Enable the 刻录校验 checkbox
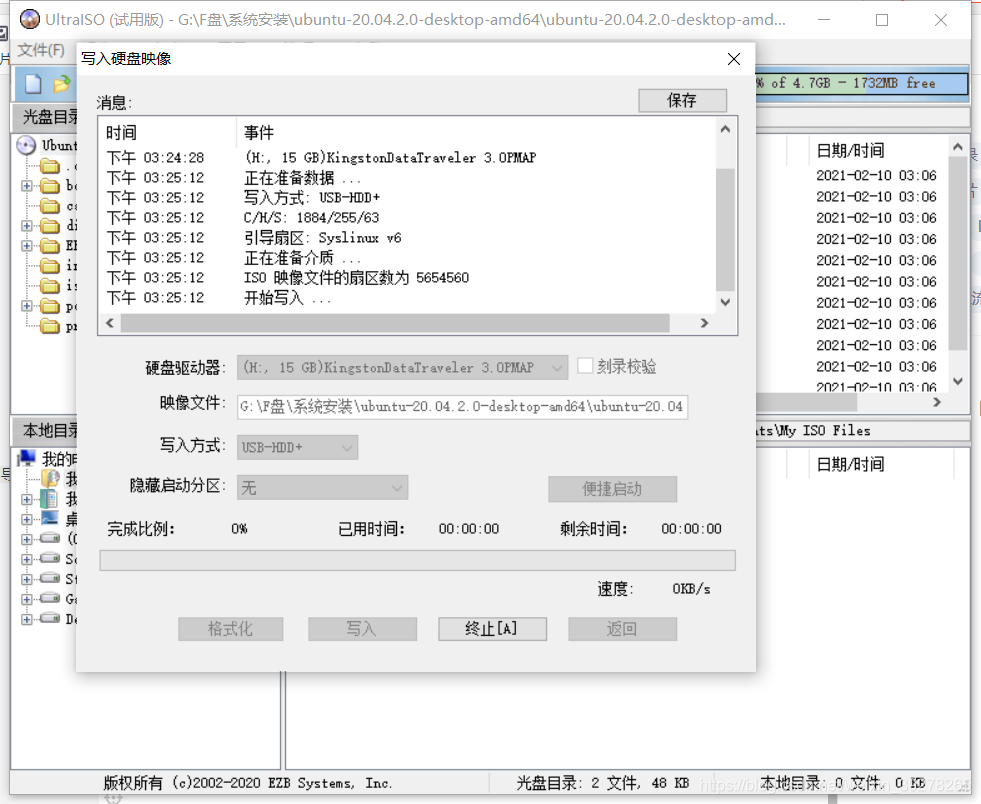981x804 pixels. point(585,366)
